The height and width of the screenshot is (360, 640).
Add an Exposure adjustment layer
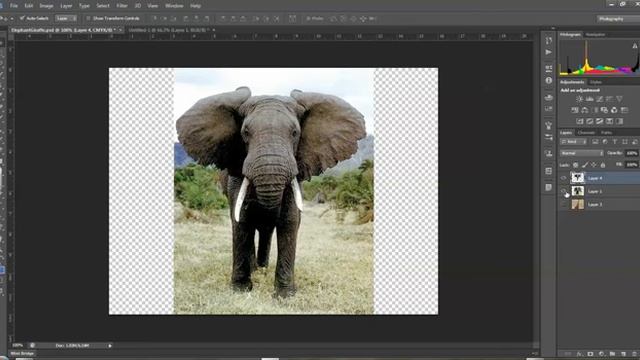click(609, 99)
